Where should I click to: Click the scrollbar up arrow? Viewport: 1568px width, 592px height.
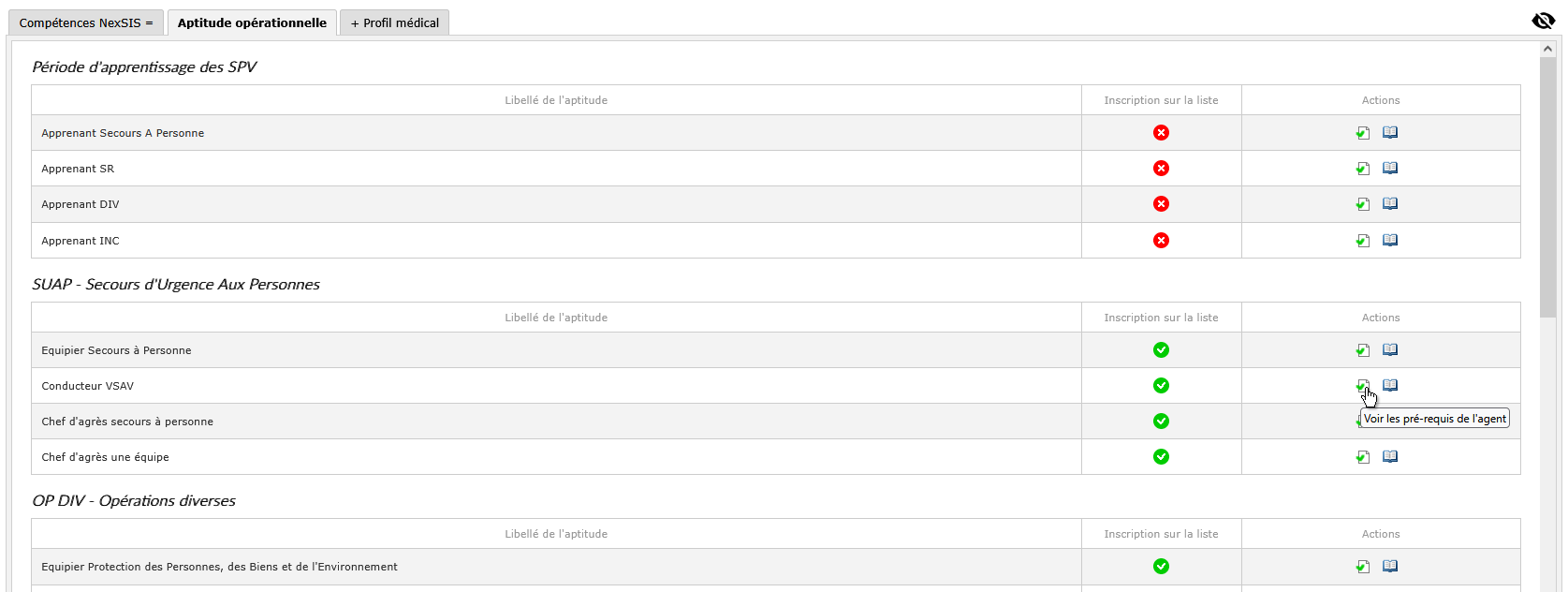1548,47
